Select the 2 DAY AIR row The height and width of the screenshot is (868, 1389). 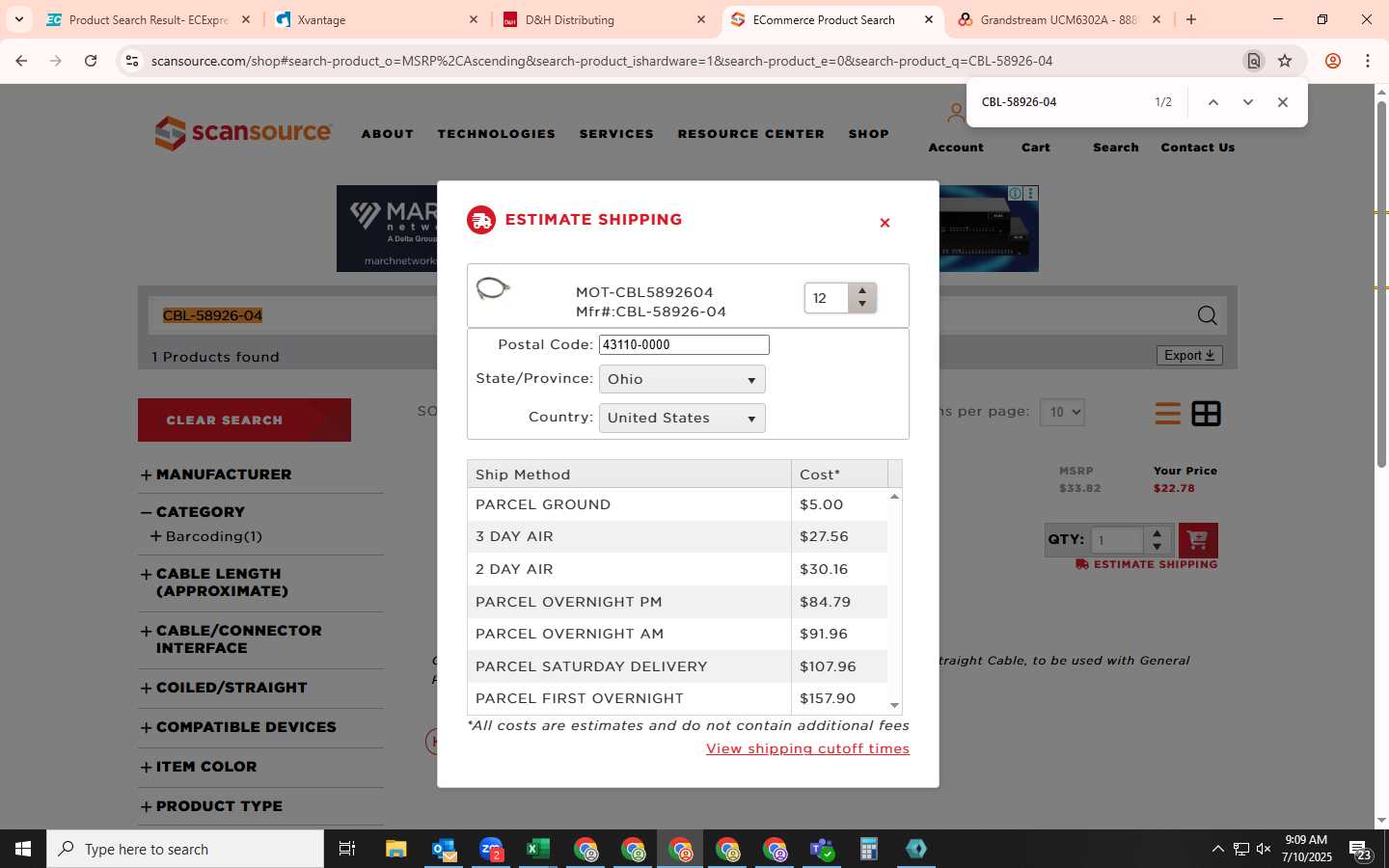click(x=677, y=569)
